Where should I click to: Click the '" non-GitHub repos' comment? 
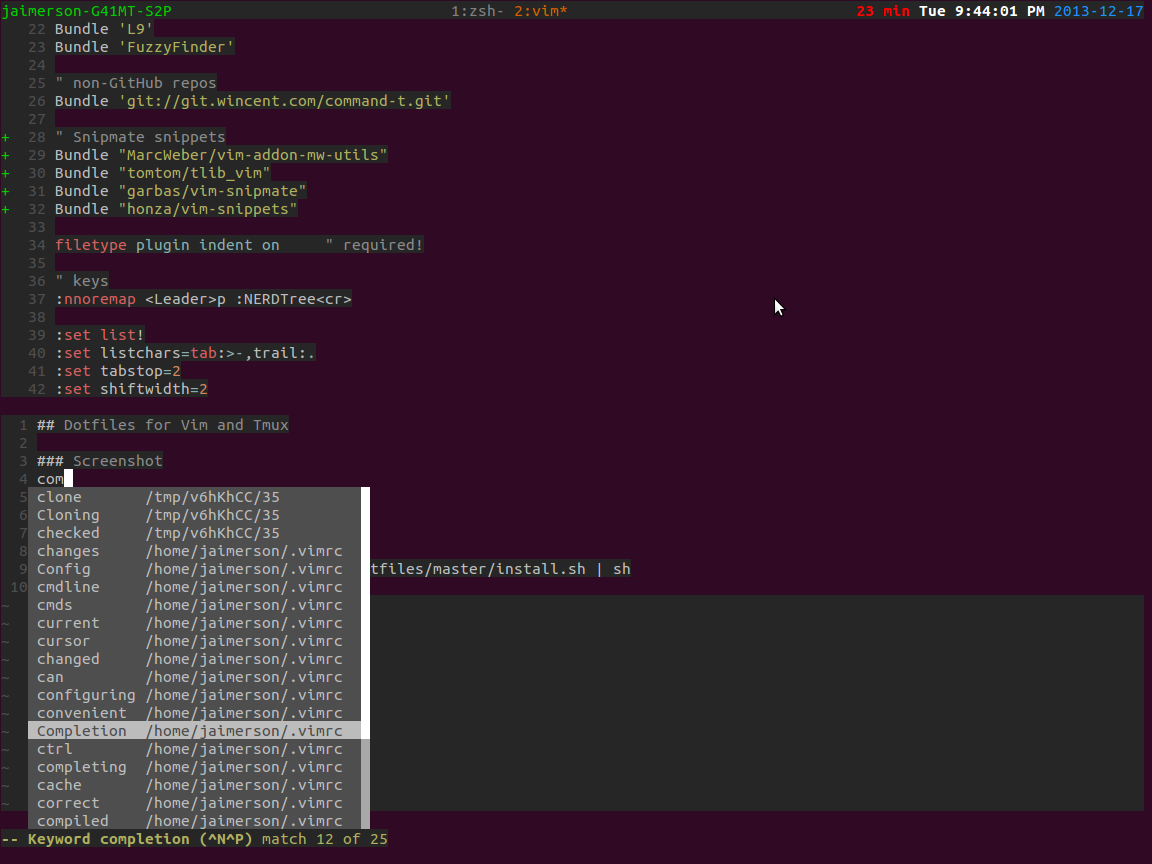point(136,83)
